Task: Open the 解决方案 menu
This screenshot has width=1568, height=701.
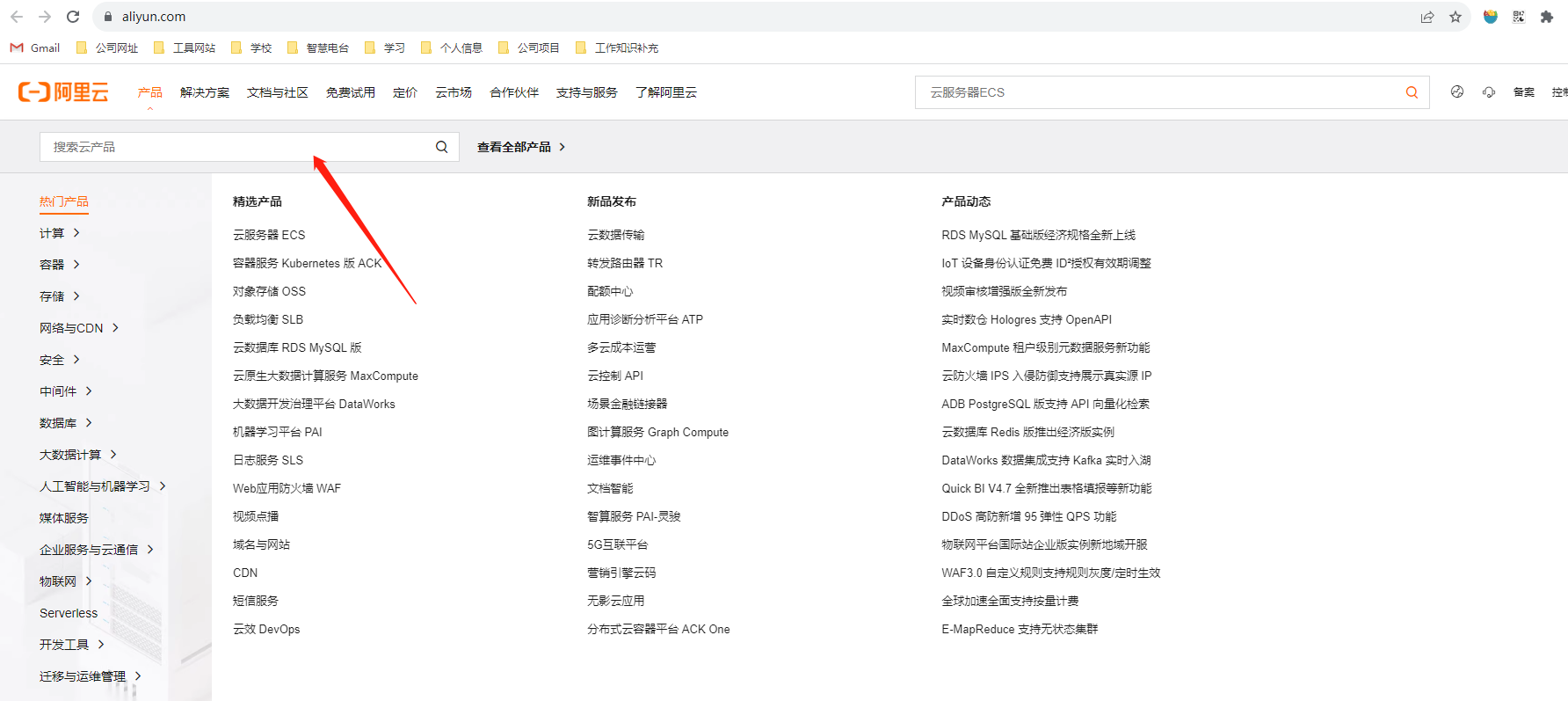Action: click(205, 92)
